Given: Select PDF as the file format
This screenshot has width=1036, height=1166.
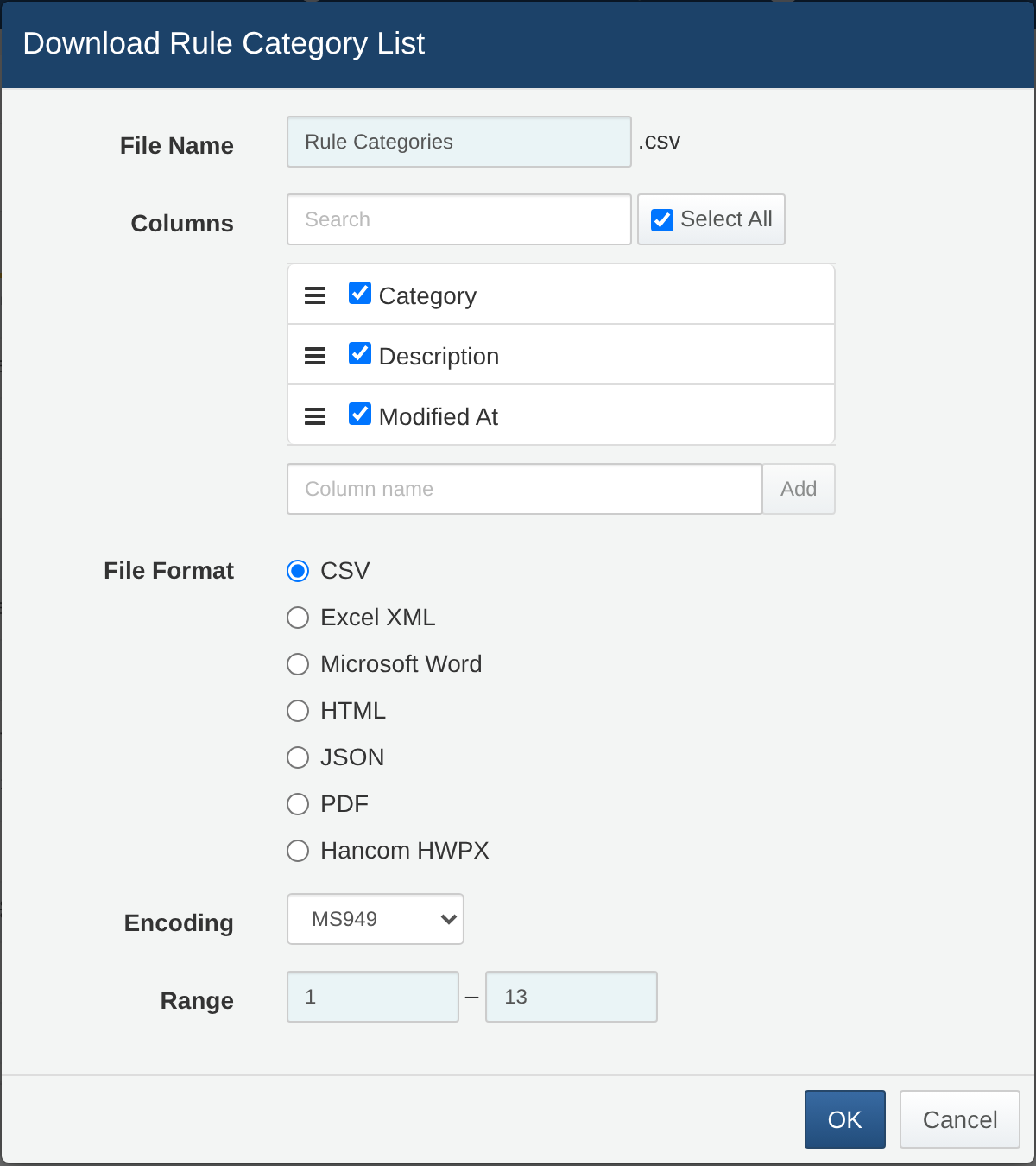Looking at the screenshot, I should [298, 804].
